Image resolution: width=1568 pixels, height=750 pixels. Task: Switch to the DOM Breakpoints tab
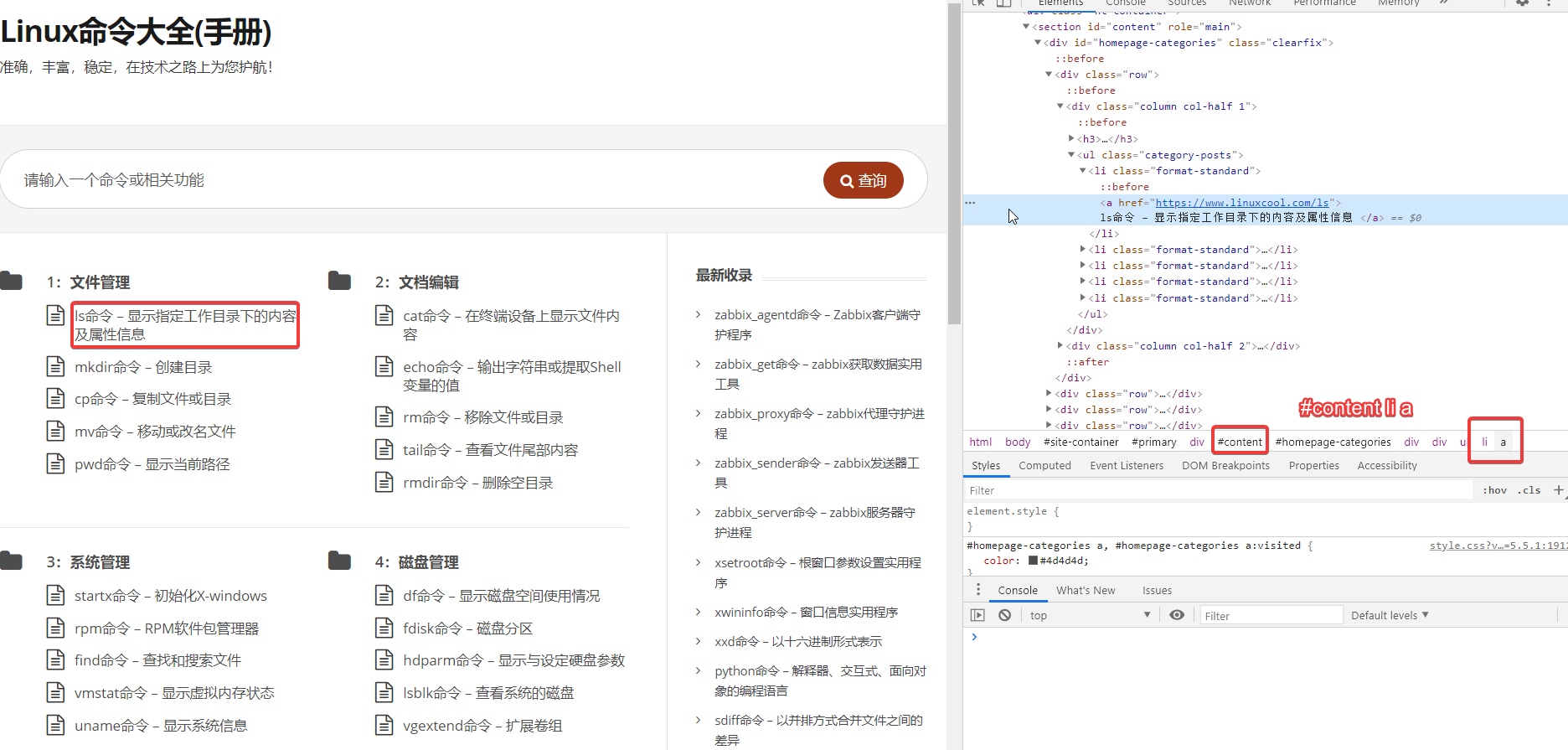1225,466
